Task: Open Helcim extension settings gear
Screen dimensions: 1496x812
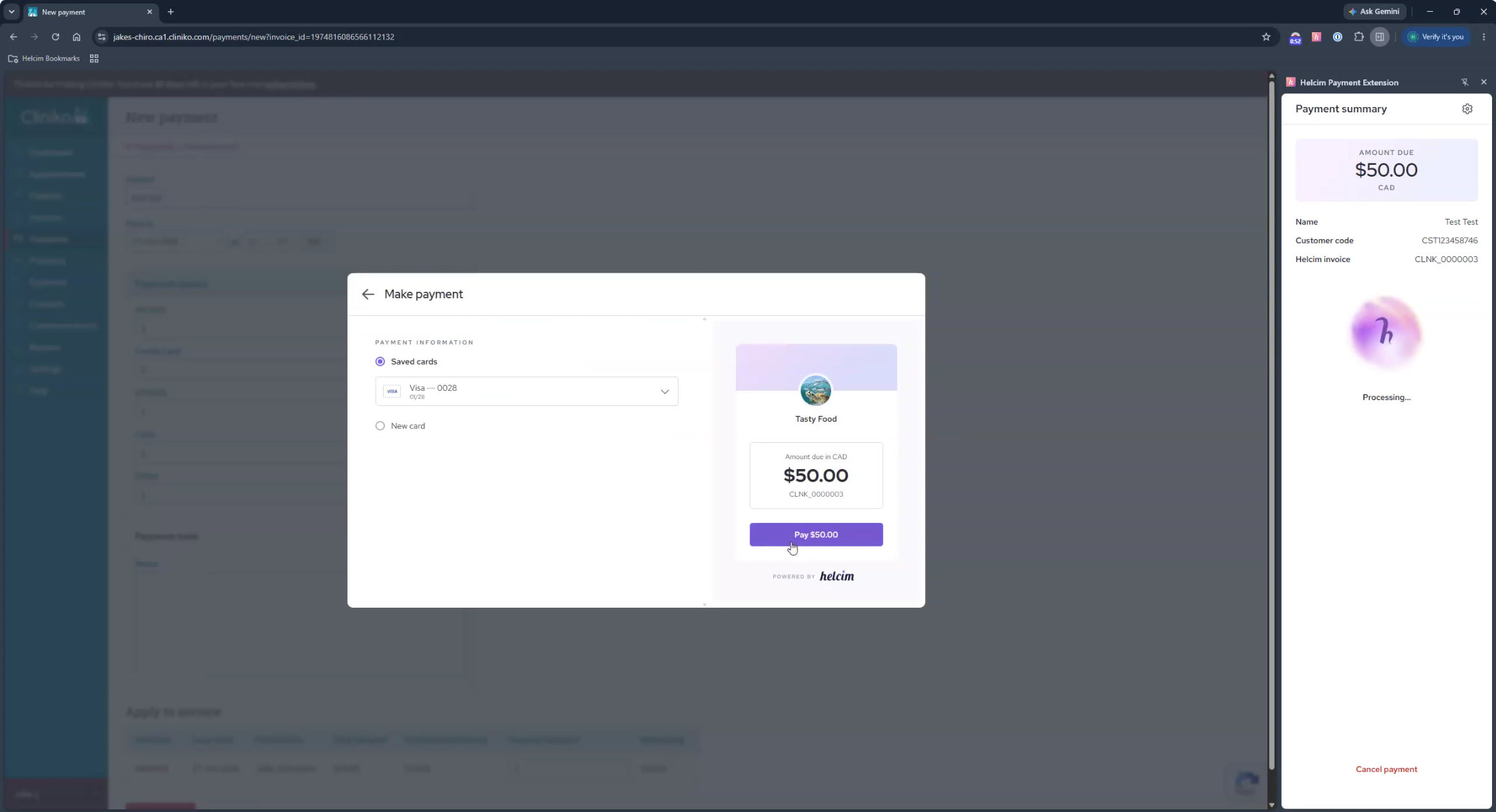Action: pos(1467,109)
